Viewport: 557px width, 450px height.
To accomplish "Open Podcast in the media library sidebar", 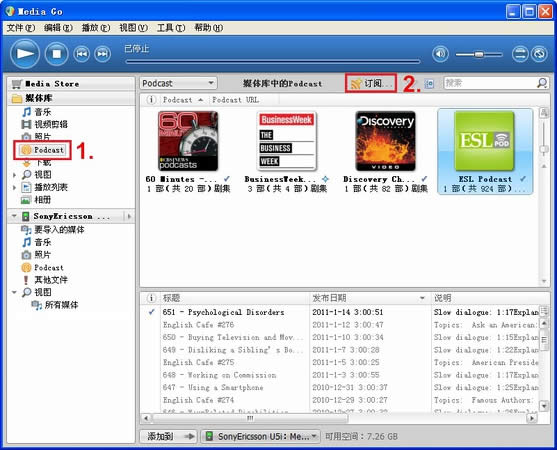I will [42, 150].
